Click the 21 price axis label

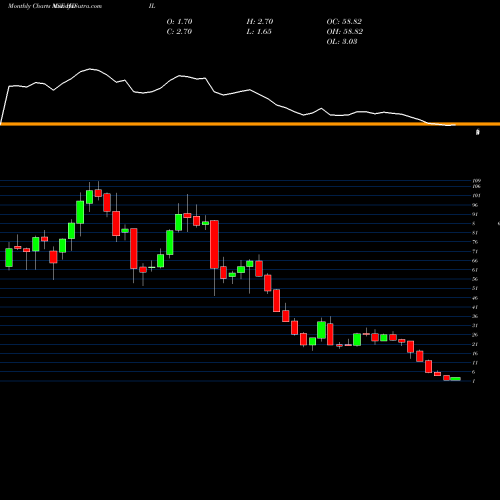point(475,344)
